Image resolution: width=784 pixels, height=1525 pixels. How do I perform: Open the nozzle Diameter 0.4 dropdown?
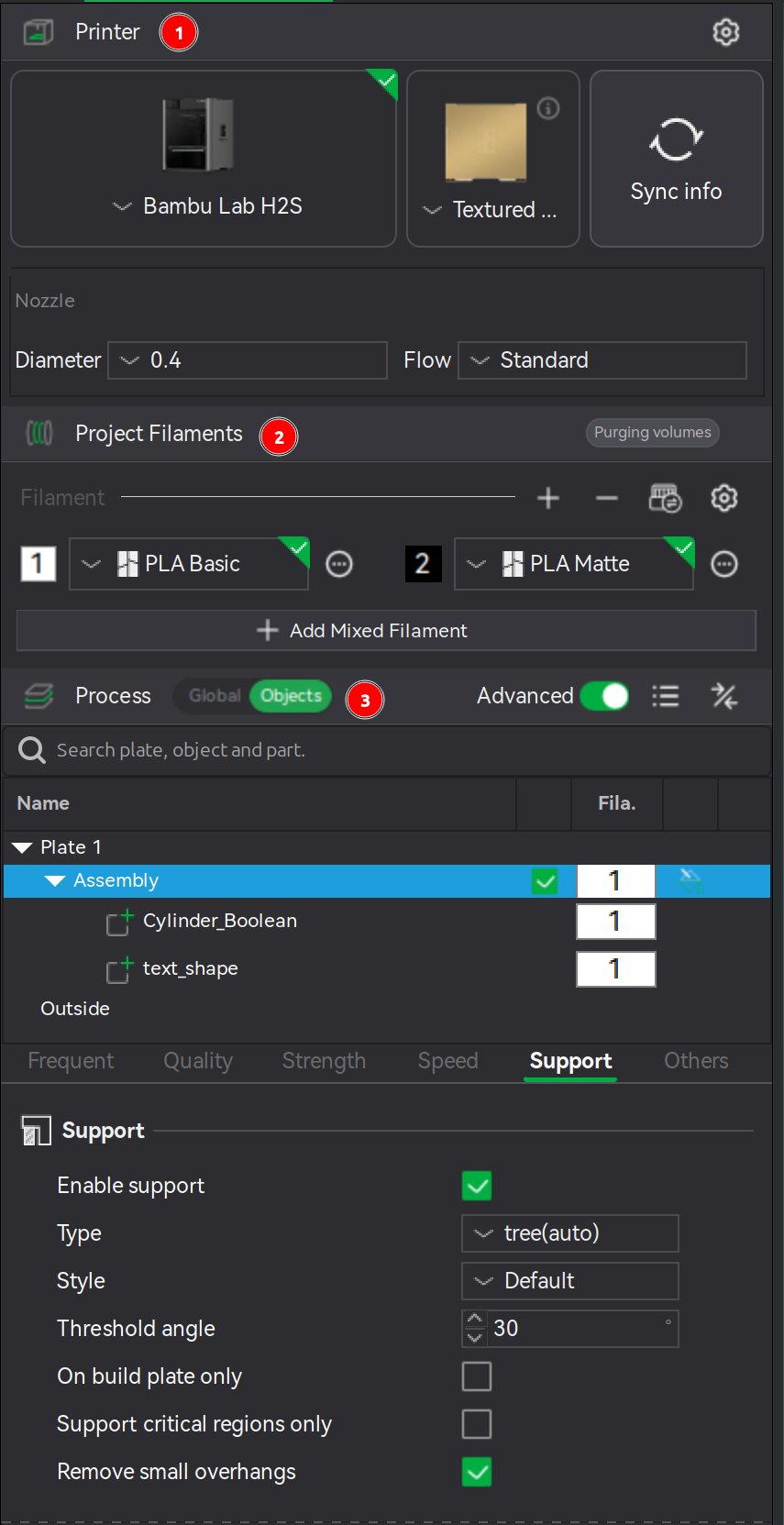248,360
